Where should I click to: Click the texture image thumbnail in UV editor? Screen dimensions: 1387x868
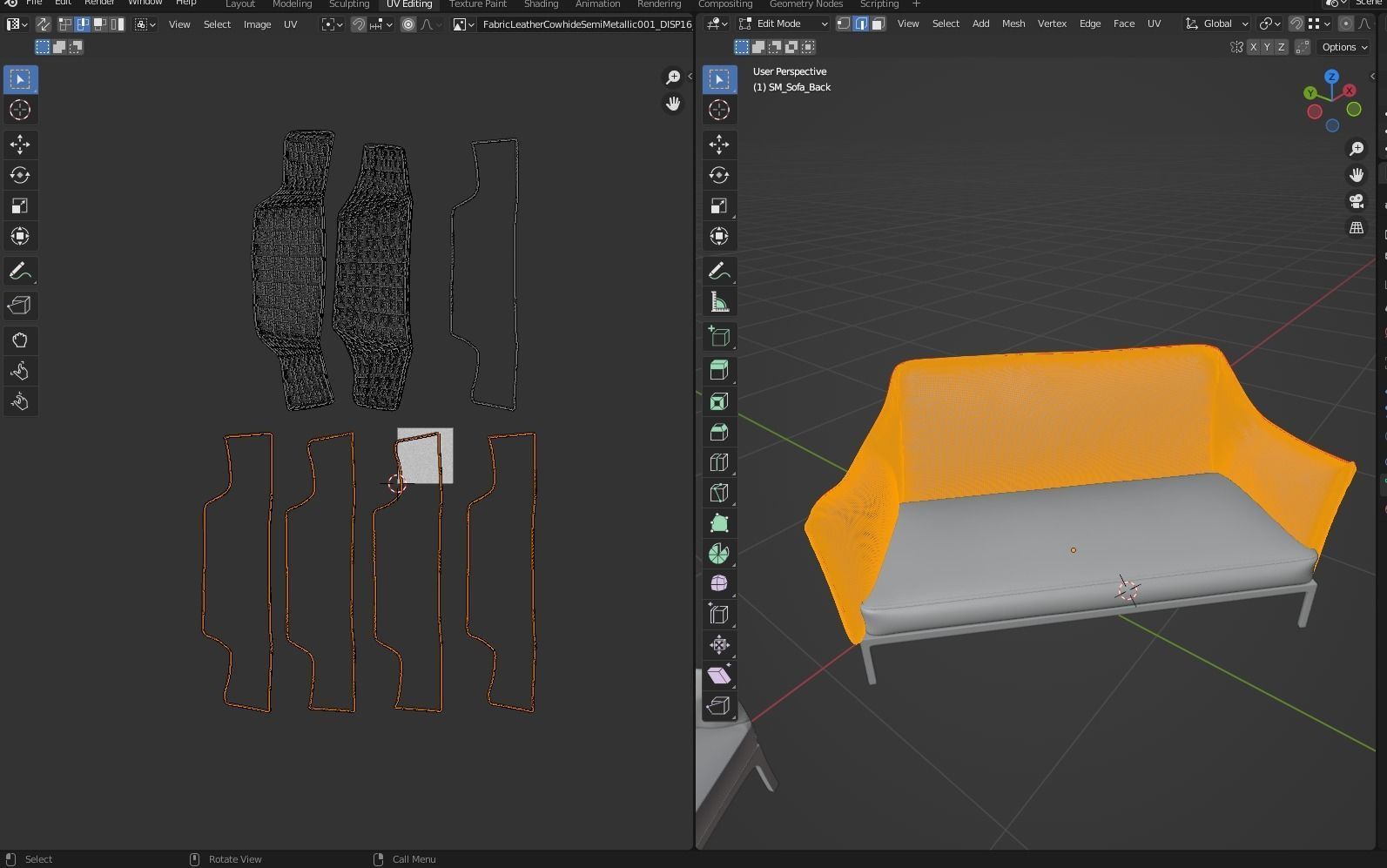[425, 455]
